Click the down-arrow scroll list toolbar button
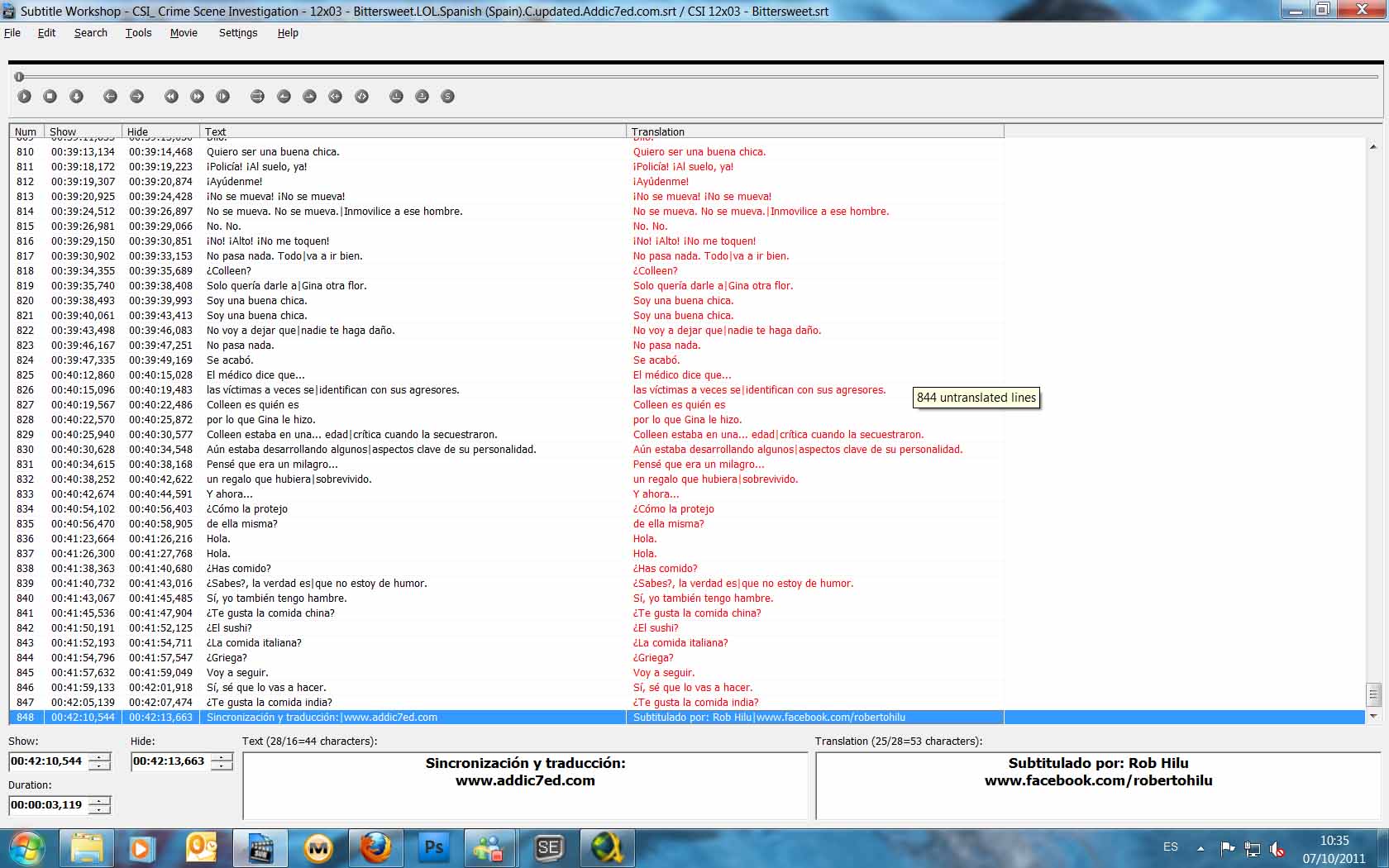 tap(77, 97)
